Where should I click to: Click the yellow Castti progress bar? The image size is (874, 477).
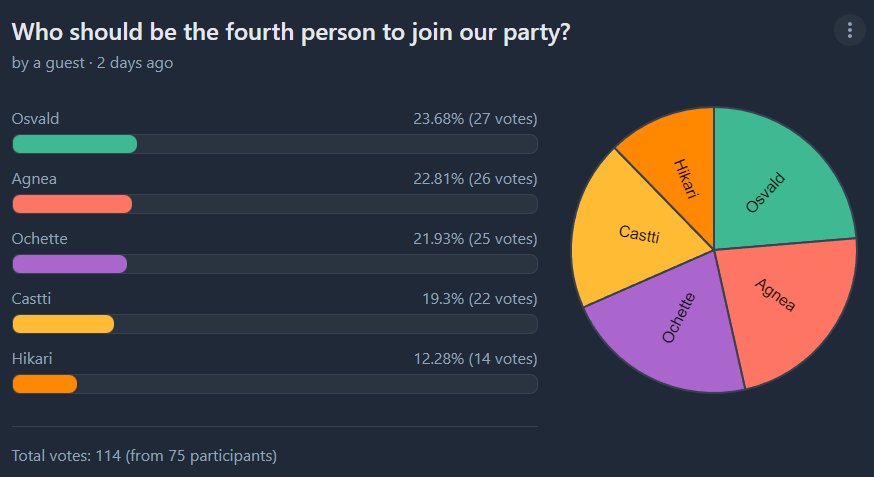(63, 324)
